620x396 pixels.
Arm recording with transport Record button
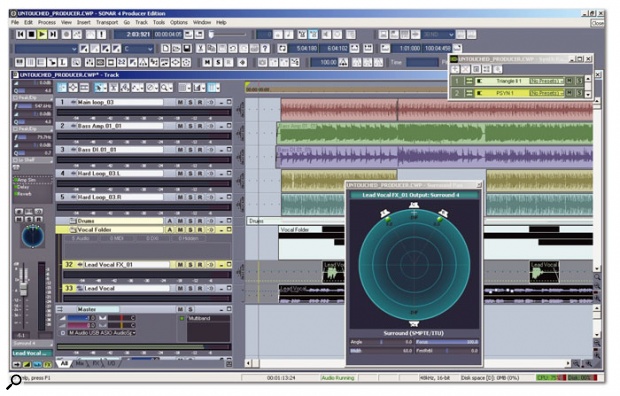pyautogui.click(x=66, y=34)
